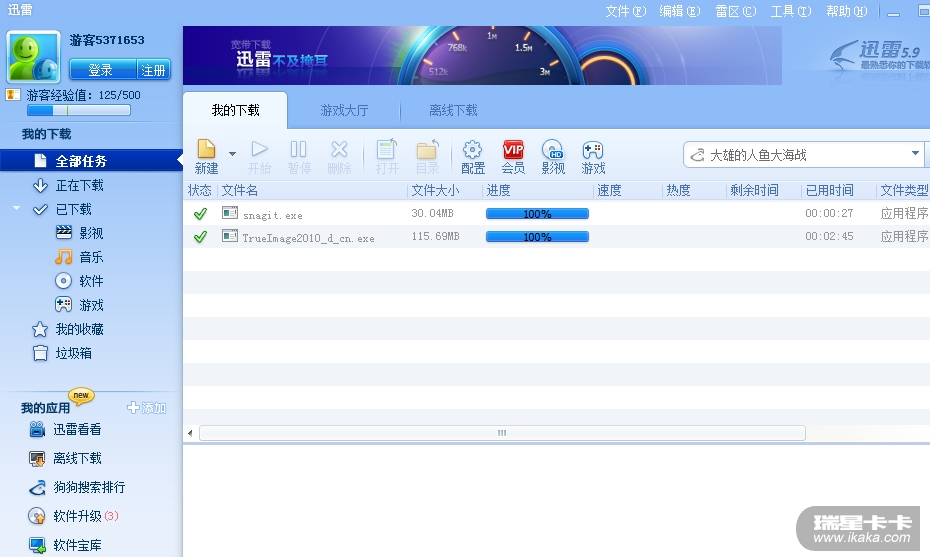Click the user avatar picture
The width and height of the screenshot is (930, 557).
point(33,56)
